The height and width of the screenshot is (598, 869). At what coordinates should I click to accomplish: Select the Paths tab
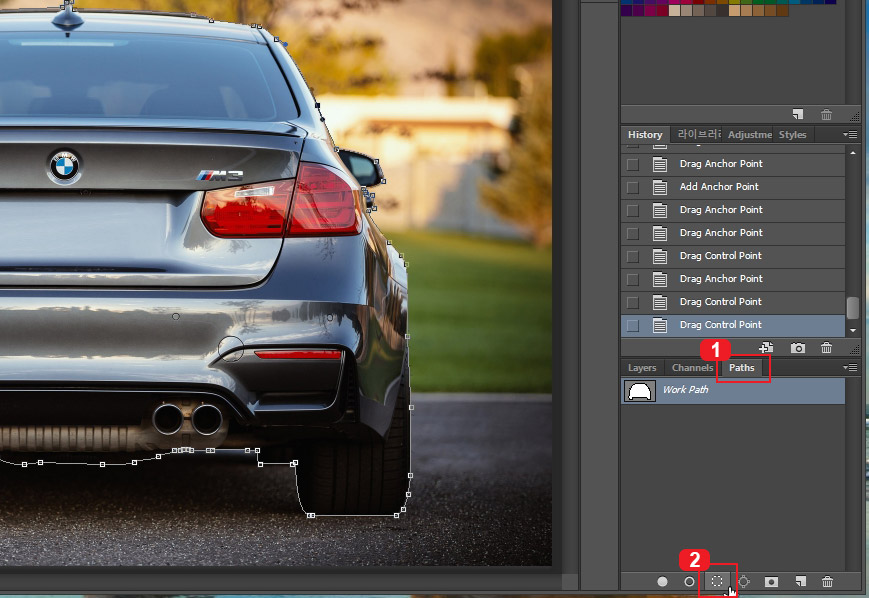[742, 367]
